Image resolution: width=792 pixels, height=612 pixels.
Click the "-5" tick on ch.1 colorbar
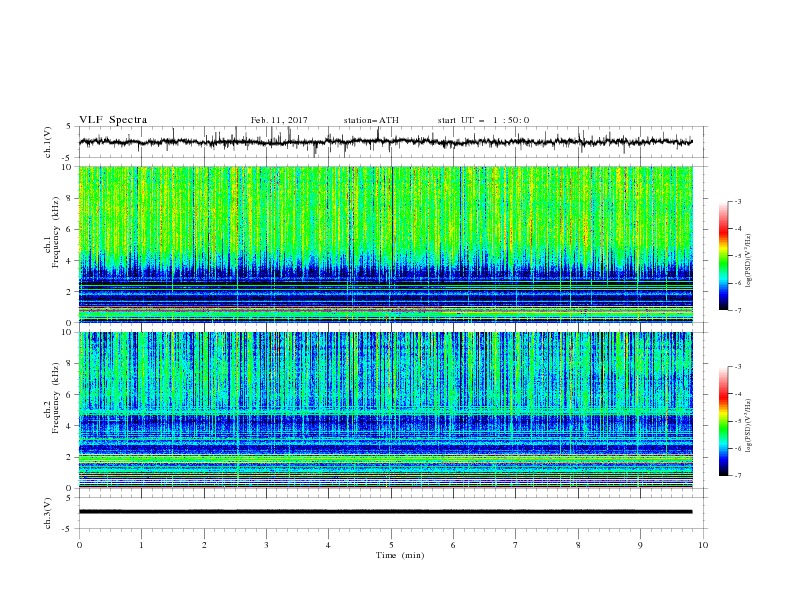click(738, 256)
